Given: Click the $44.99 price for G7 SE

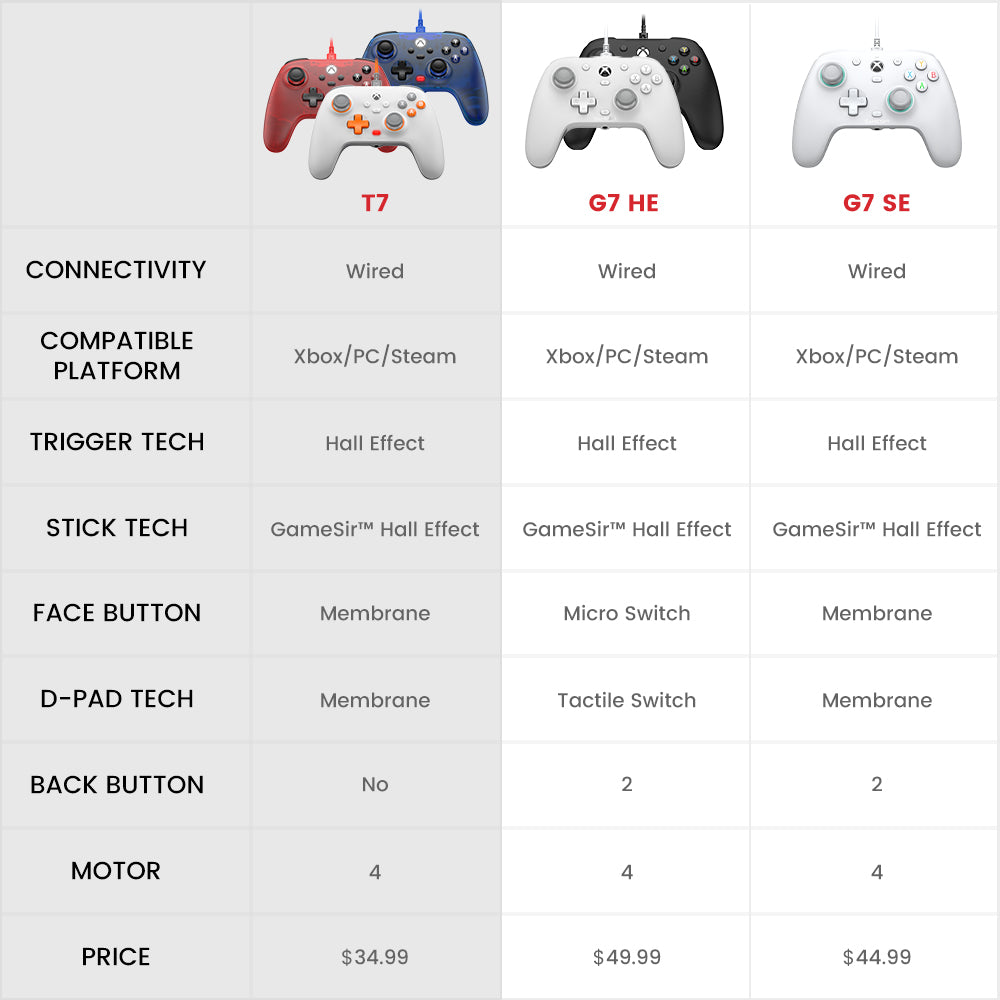Looking at the screenshot, I should pos(877,957).
